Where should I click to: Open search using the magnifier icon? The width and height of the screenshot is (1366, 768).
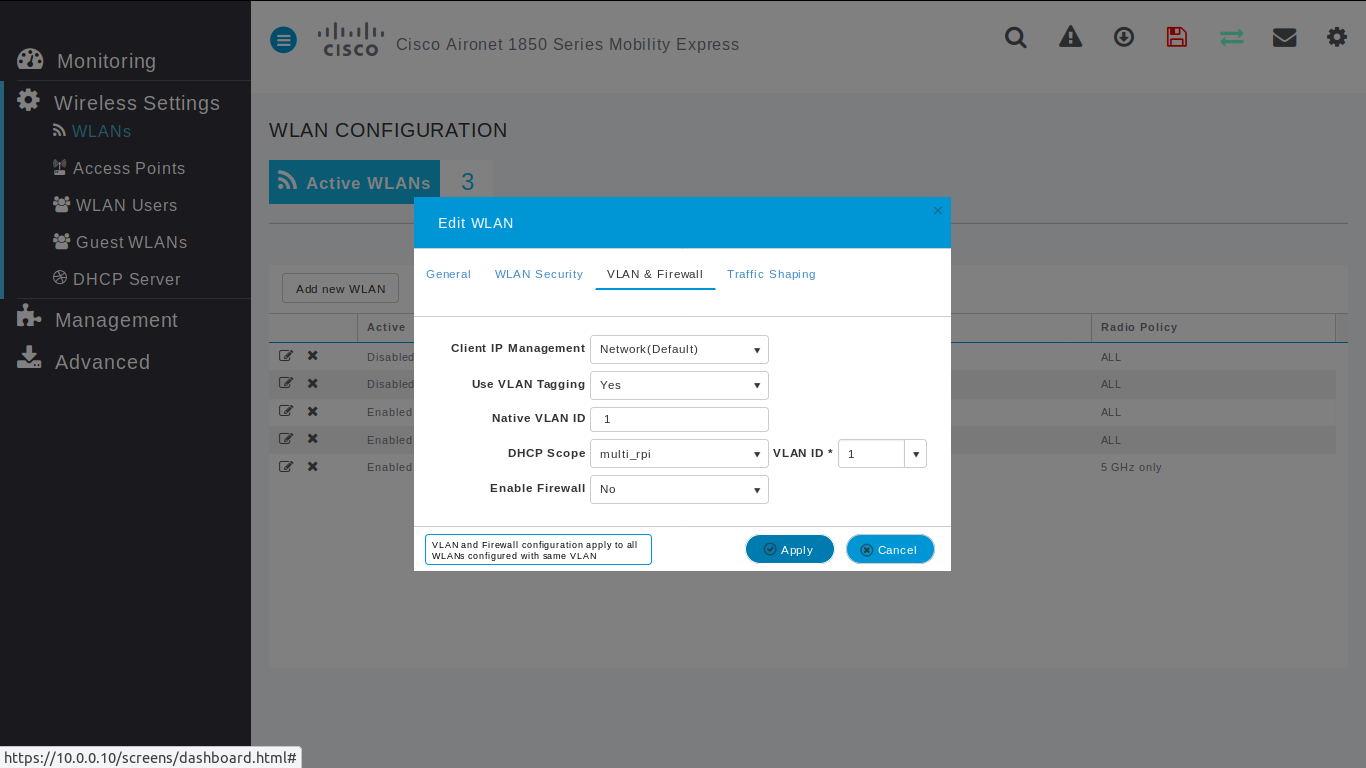1015,37
